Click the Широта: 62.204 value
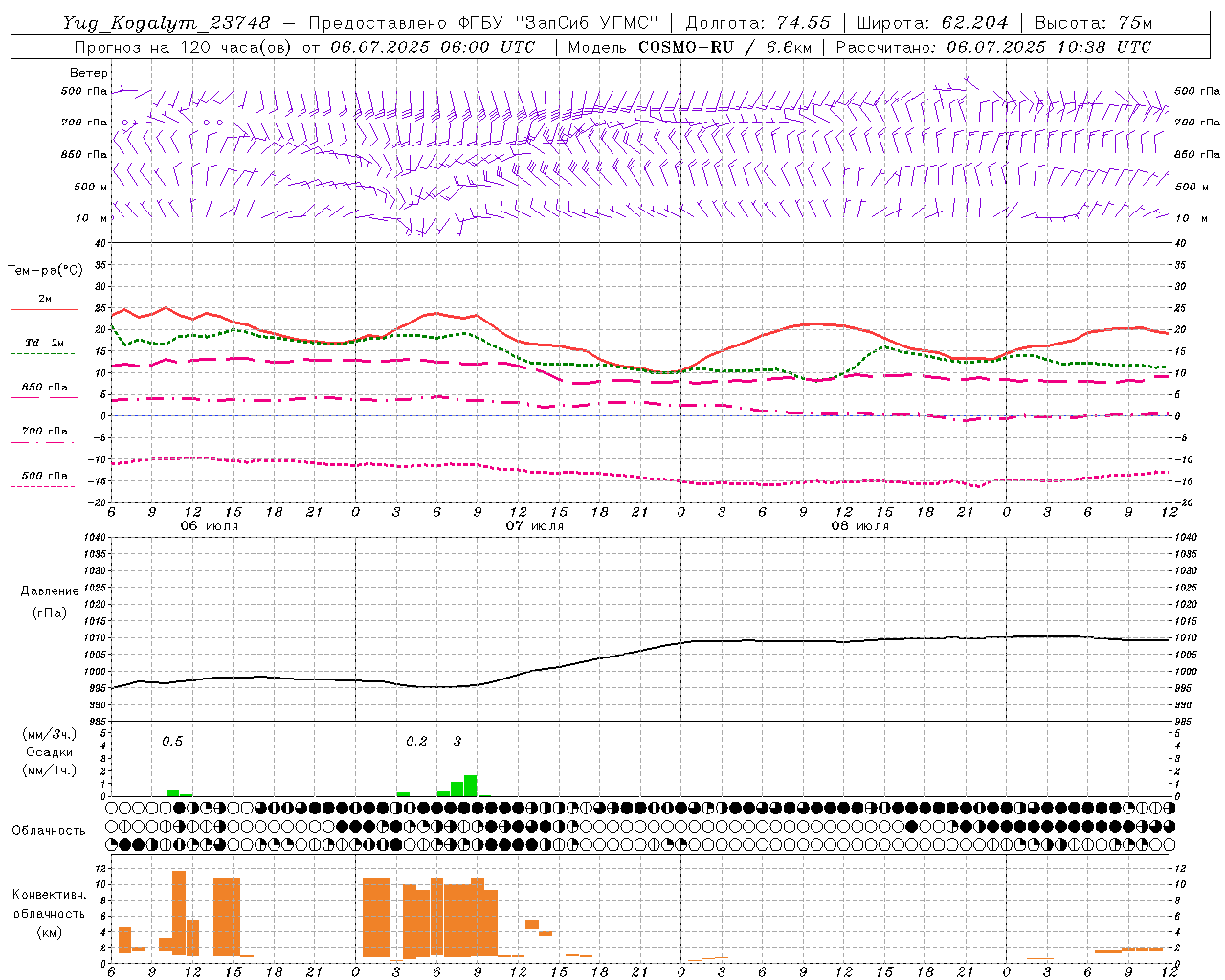 (932, 23)
